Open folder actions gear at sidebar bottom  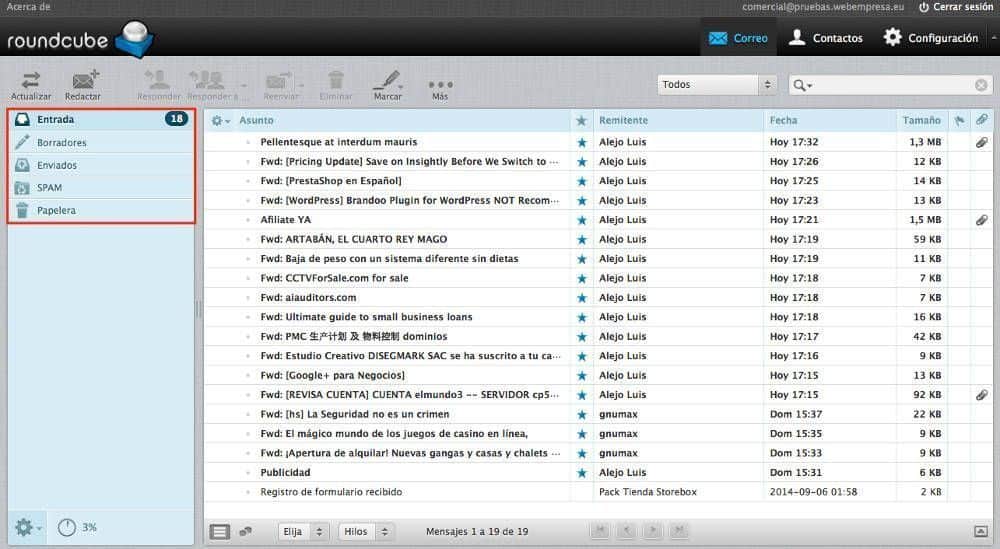[27, 527]
